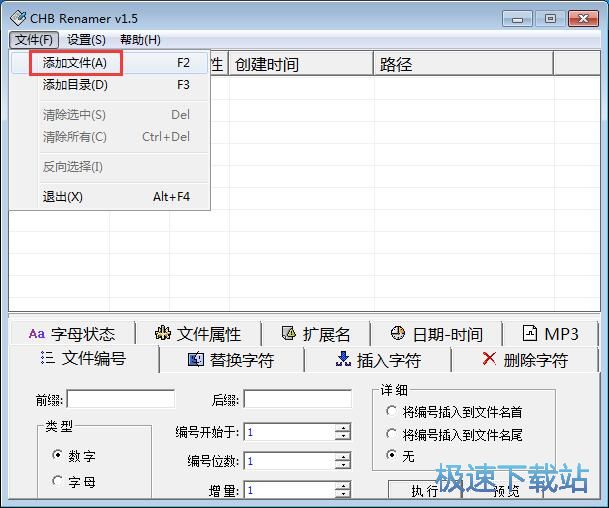The width and height of the screenshot is (609, 508).
Task: Click the blue arrow icon on 插入字符 tab
Action: click(343, 359)
